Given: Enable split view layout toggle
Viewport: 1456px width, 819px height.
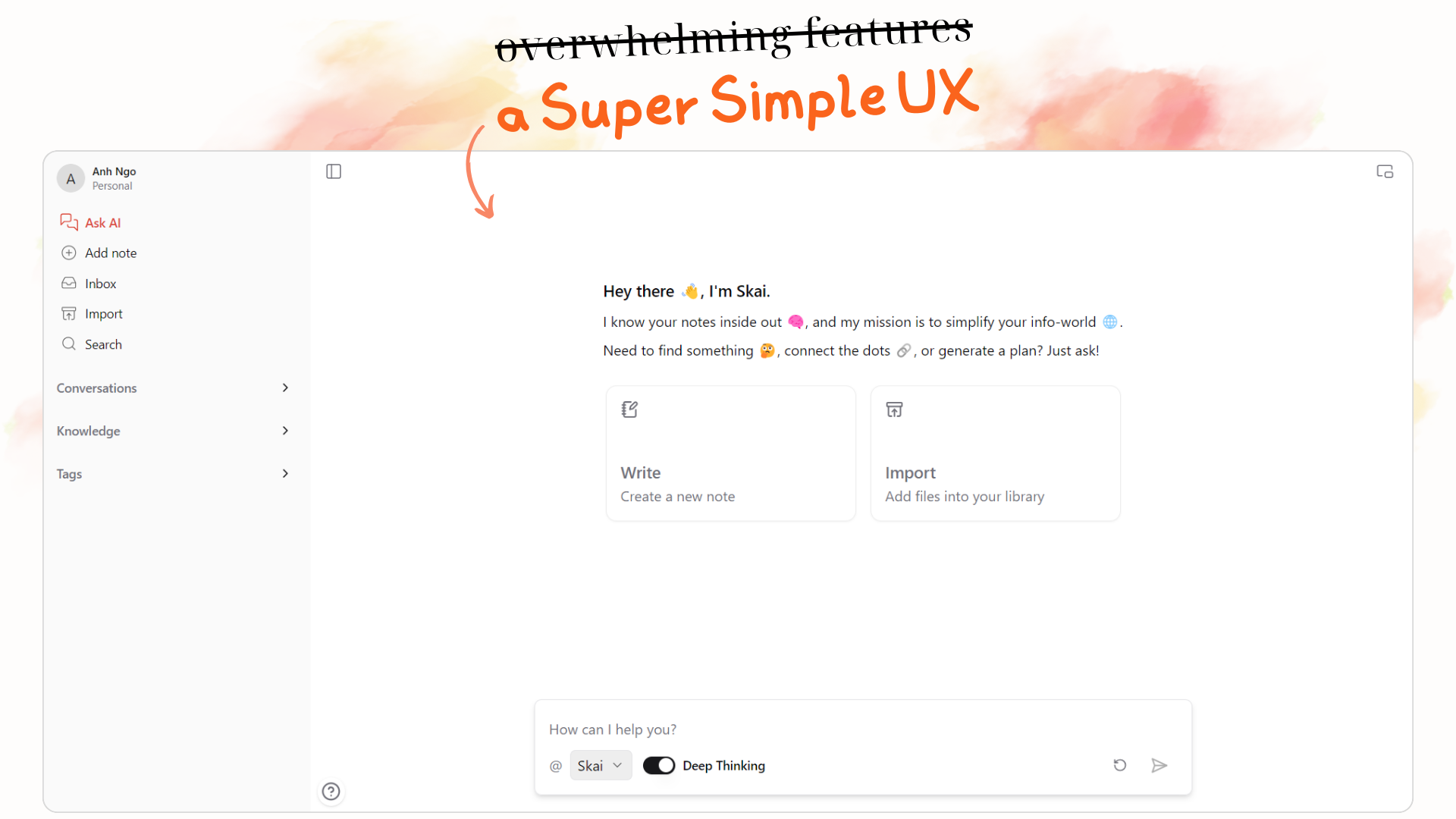Looking at the screenshot, I should pos(1385,171).
